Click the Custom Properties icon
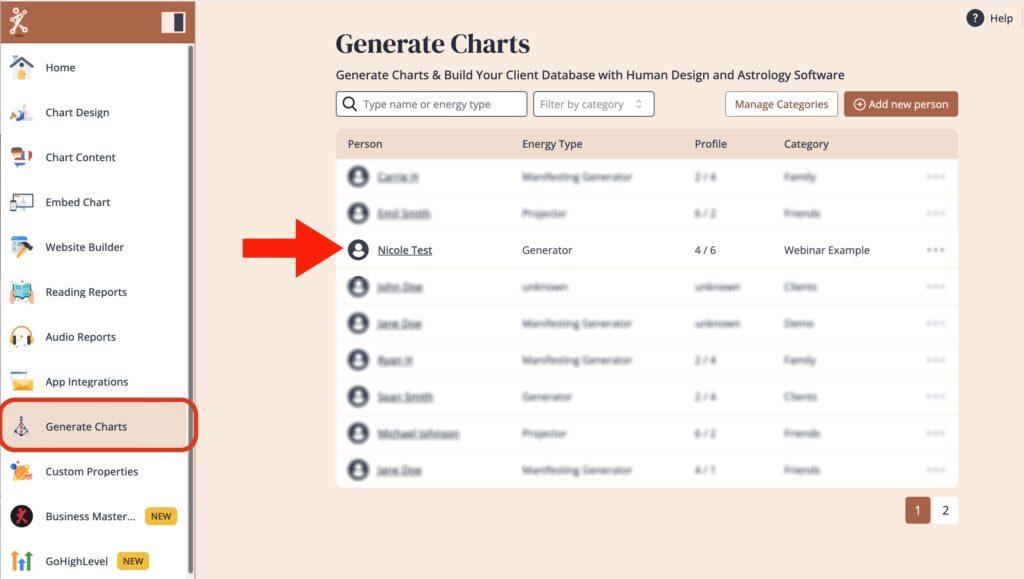The width and height of the screenshot is (1024, 579). [21, 472]
